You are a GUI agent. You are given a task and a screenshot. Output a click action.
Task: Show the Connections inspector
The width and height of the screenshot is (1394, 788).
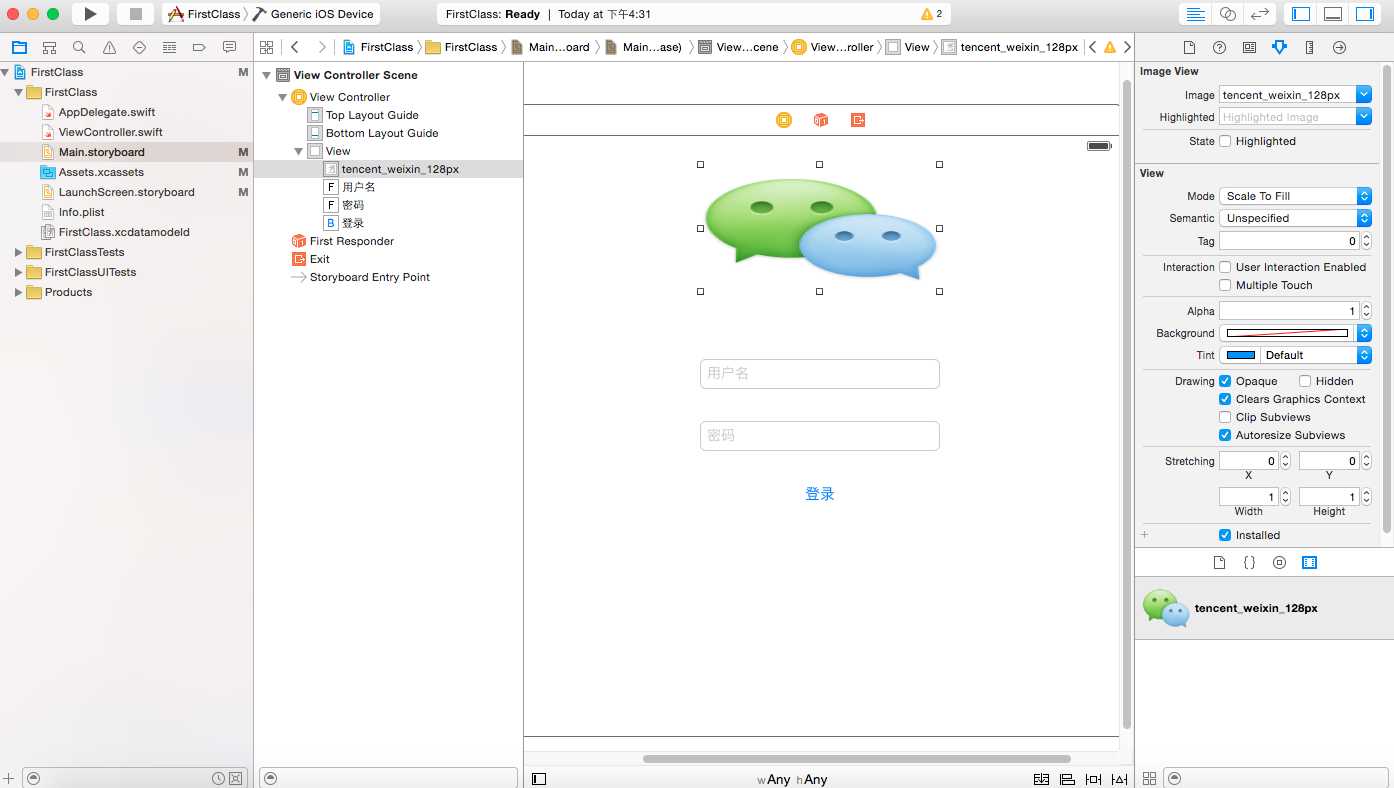(x=1339, y=47)
